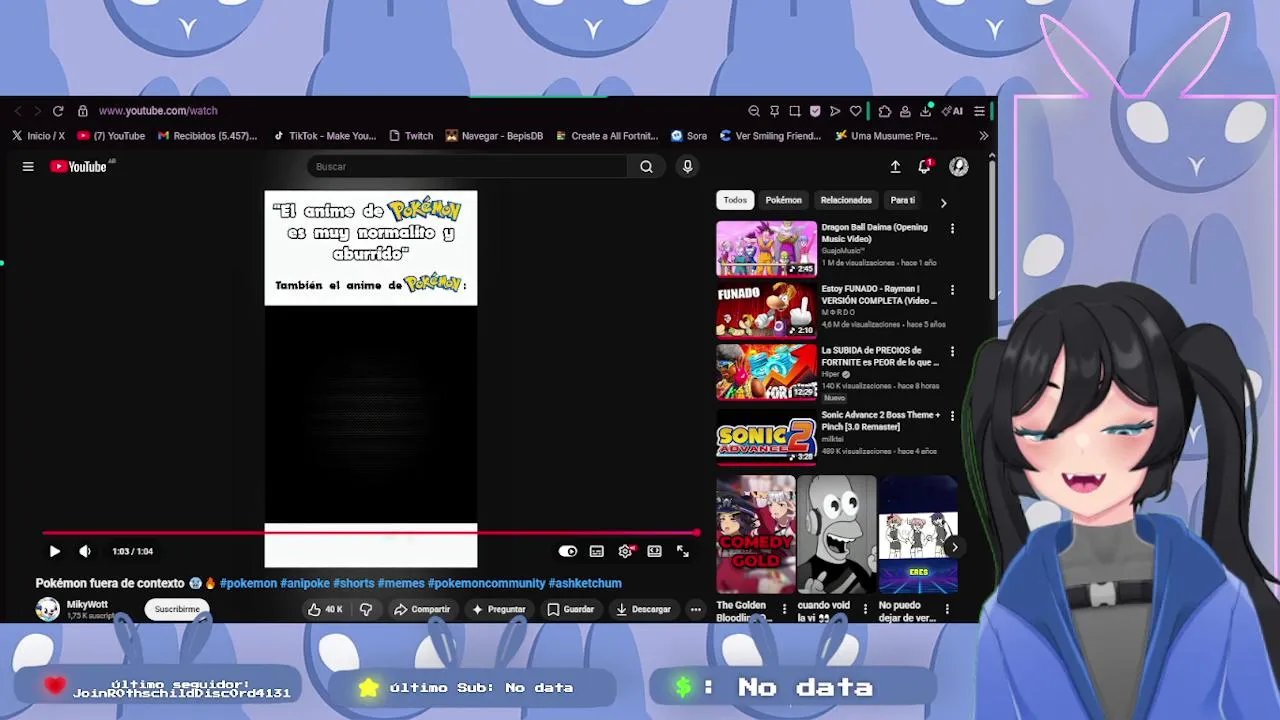Open more actions ellipsis under video

696,609
